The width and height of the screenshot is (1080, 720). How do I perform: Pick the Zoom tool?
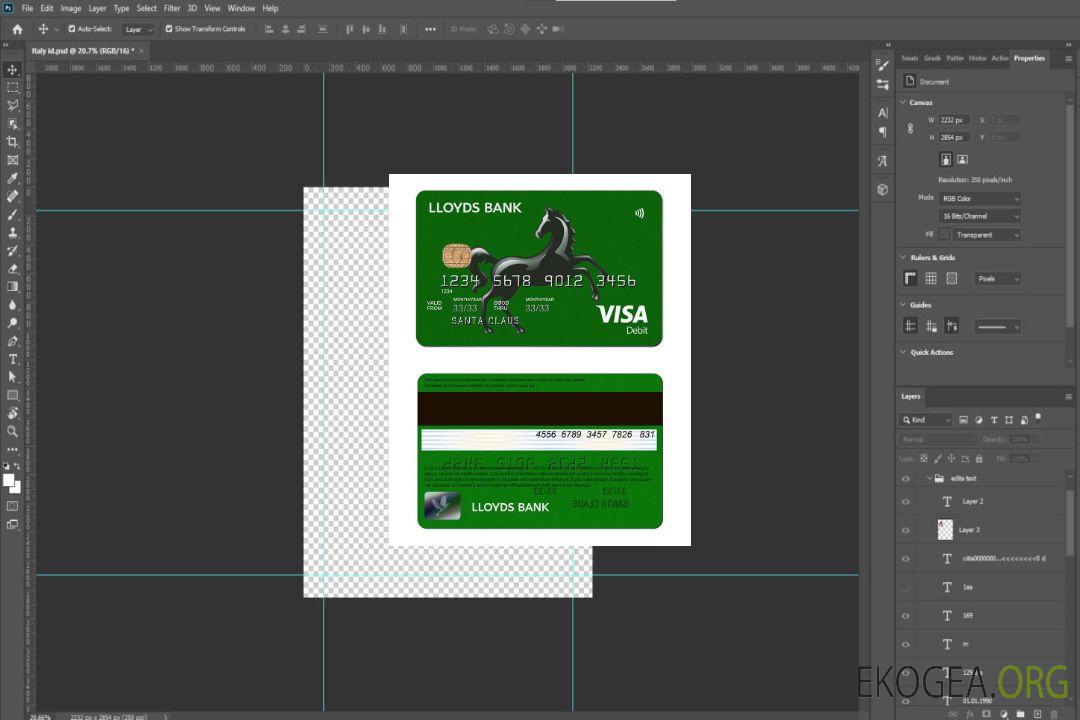click(13, 431)
